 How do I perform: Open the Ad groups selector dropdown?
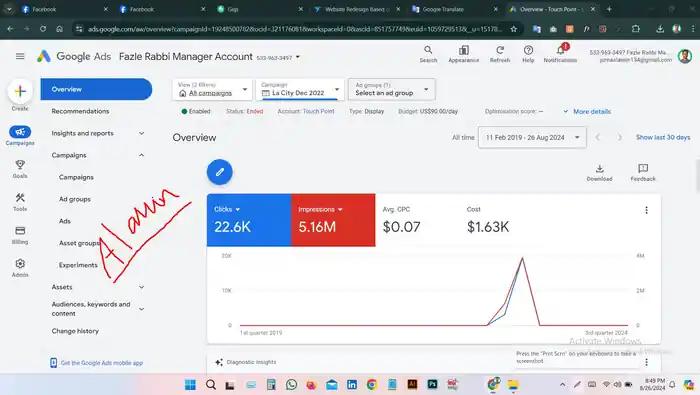pyautogui.click(x=392, y=90)
